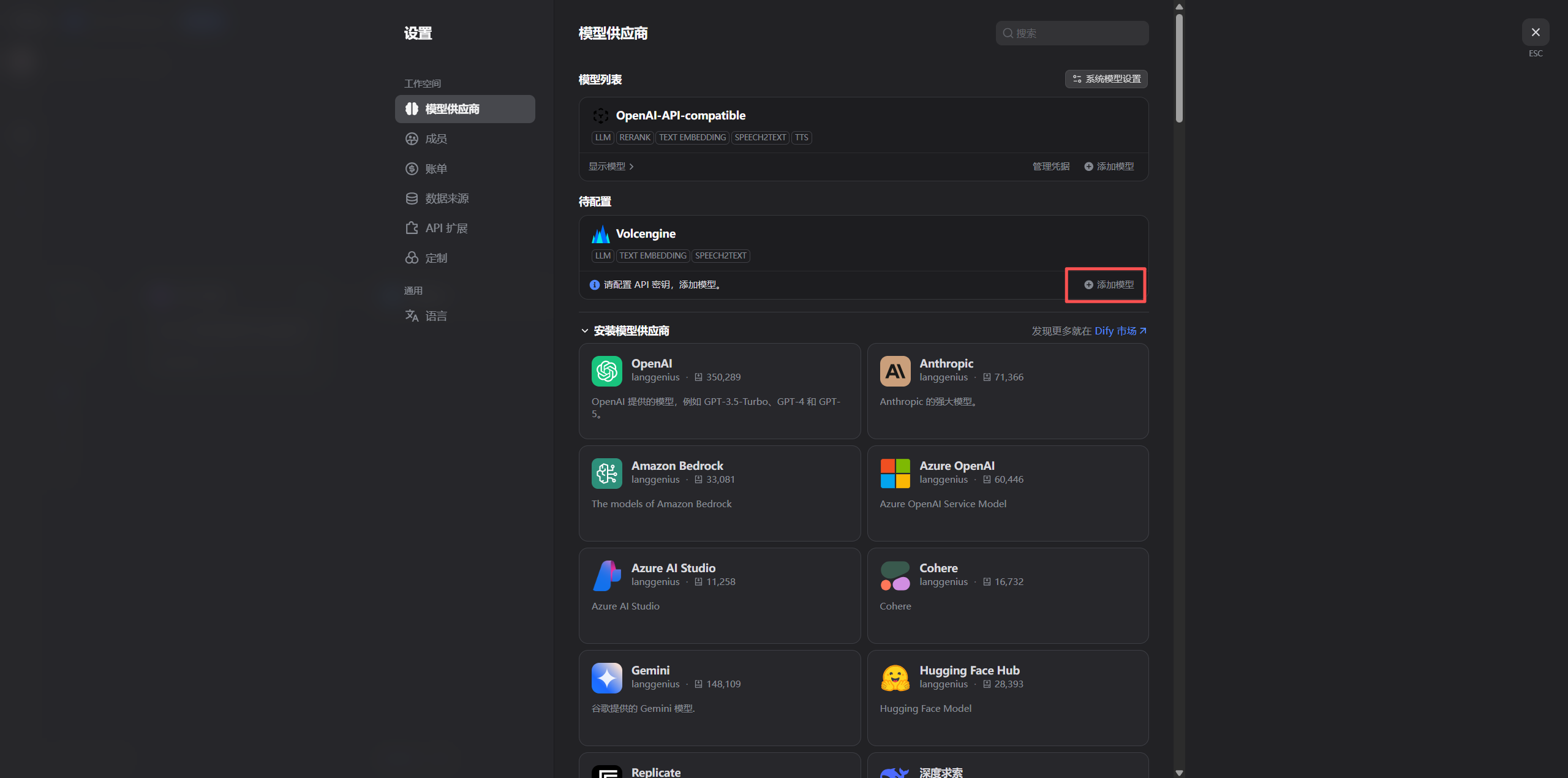
Task: Open the 语言 settings page
Action: pyautogui.click(x=436, y=316)
